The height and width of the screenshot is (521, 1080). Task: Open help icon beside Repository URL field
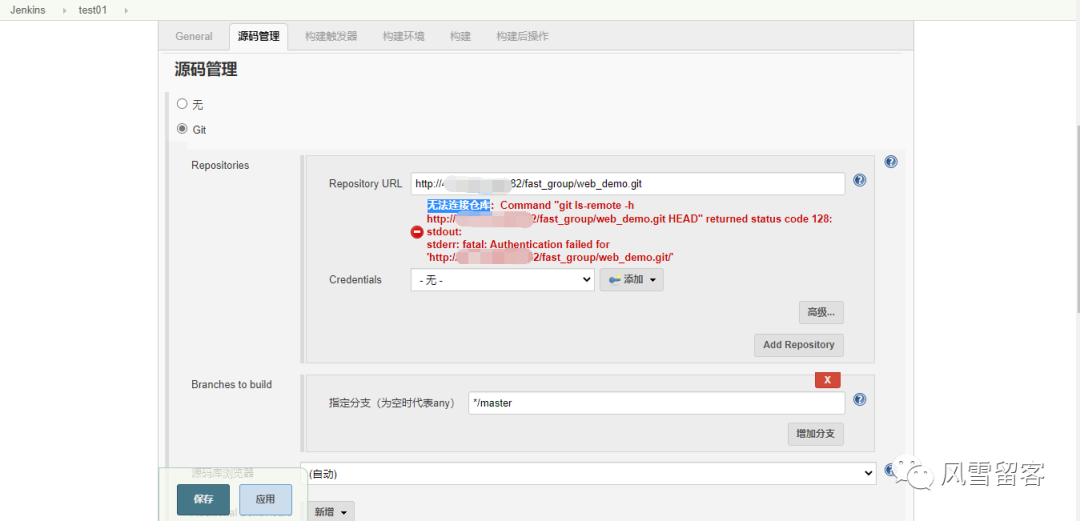click(x=860, y=180)
